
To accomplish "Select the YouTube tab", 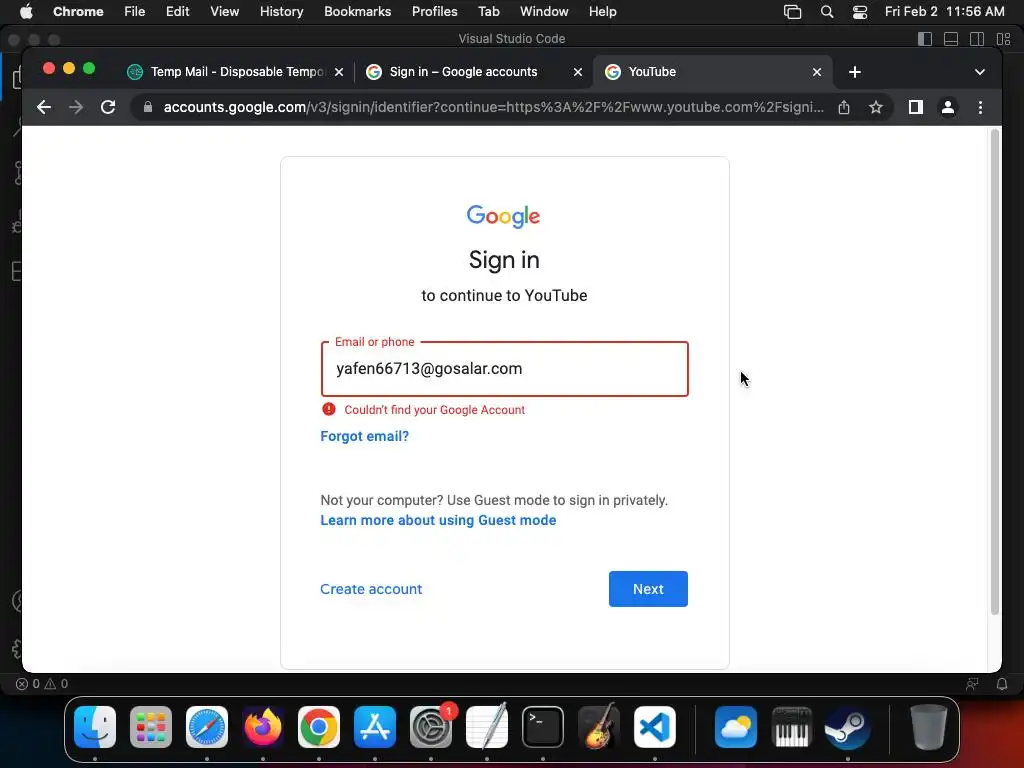I will [x=712, y=72].
